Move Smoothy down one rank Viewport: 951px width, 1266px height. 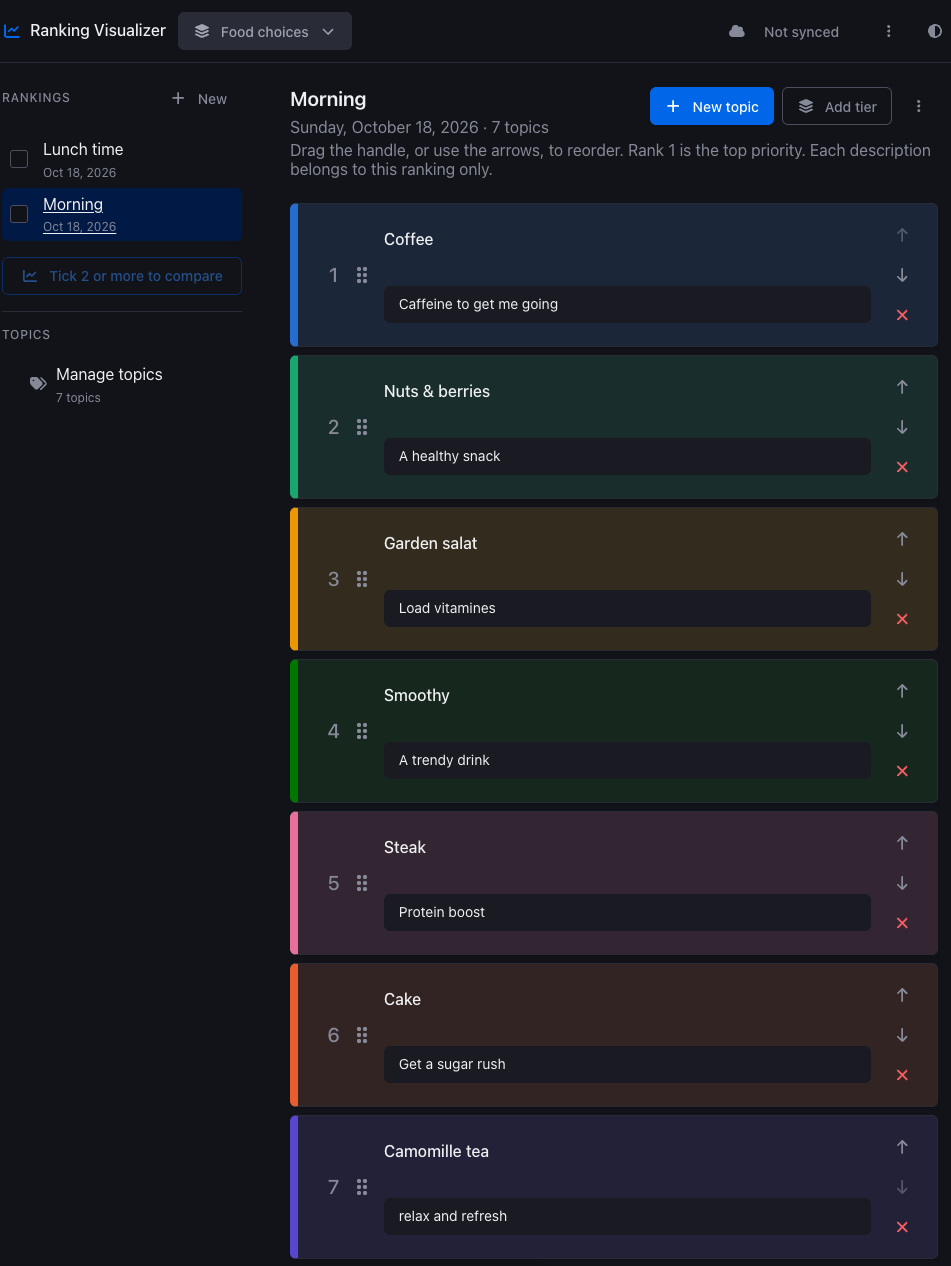(x=902, y=731)
